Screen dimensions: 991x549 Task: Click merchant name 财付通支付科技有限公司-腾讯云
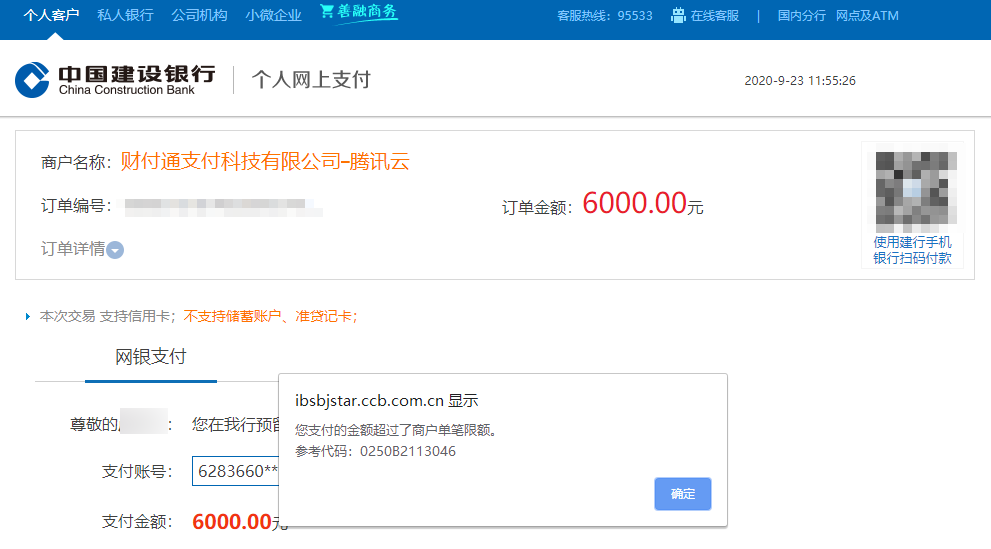click(265, 162)
